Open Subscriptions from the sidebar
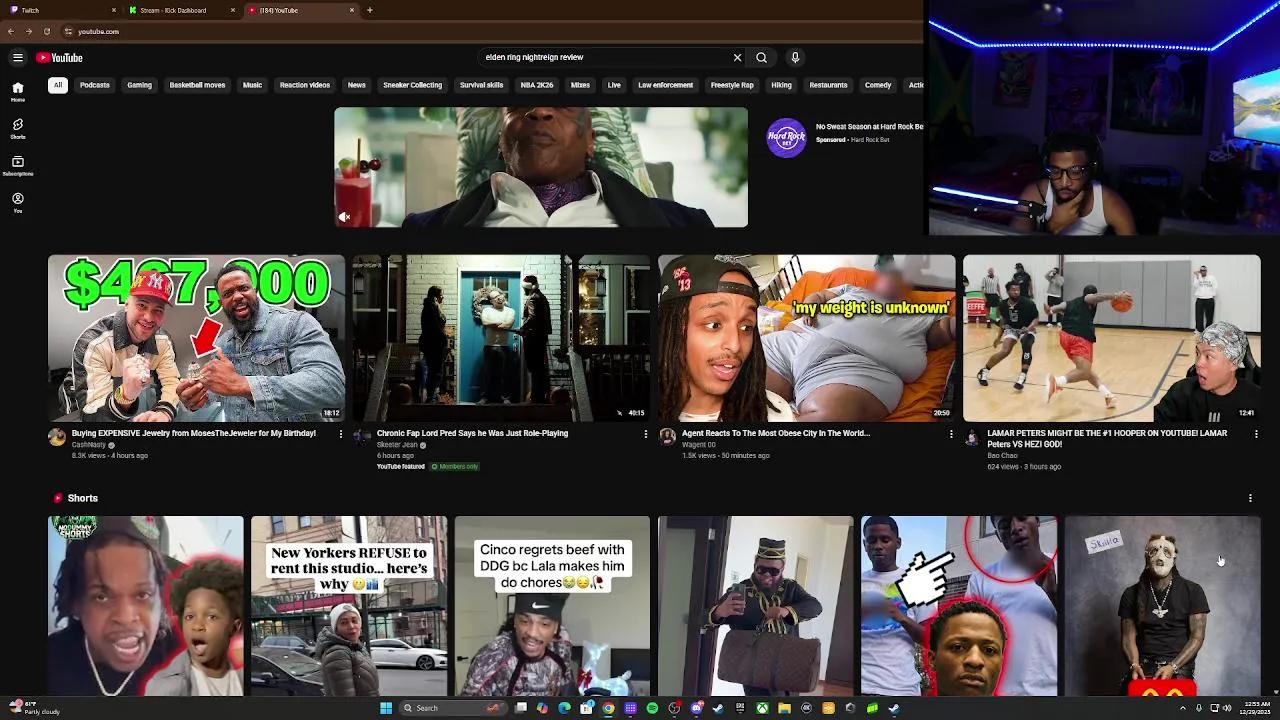Viewport: 1280px width, 720px height. (17, 165)
